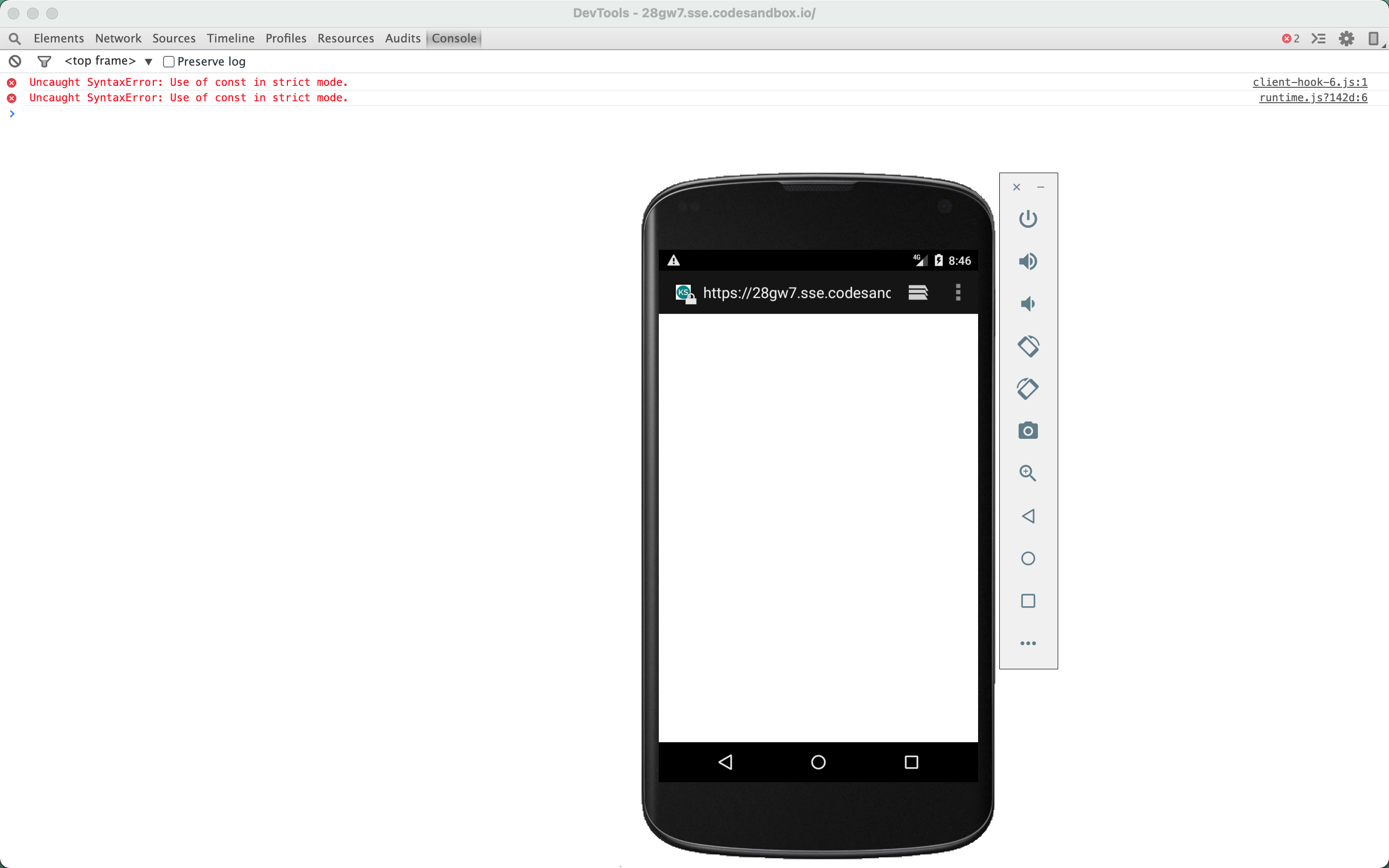The image size is (1389, 868).
Task: Capture a screenshot with the camera icon
Action: click(x=1028, y=431)
